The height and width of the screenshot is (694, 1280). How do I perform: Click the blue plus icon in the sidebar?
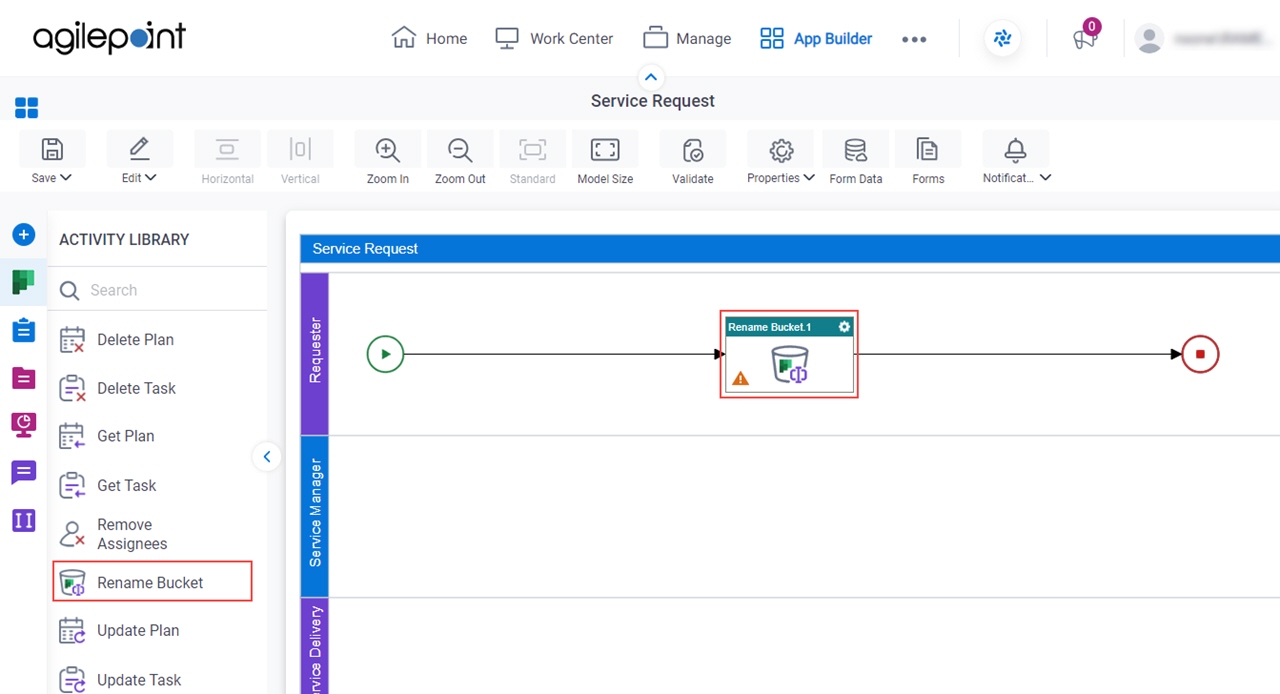24,235
